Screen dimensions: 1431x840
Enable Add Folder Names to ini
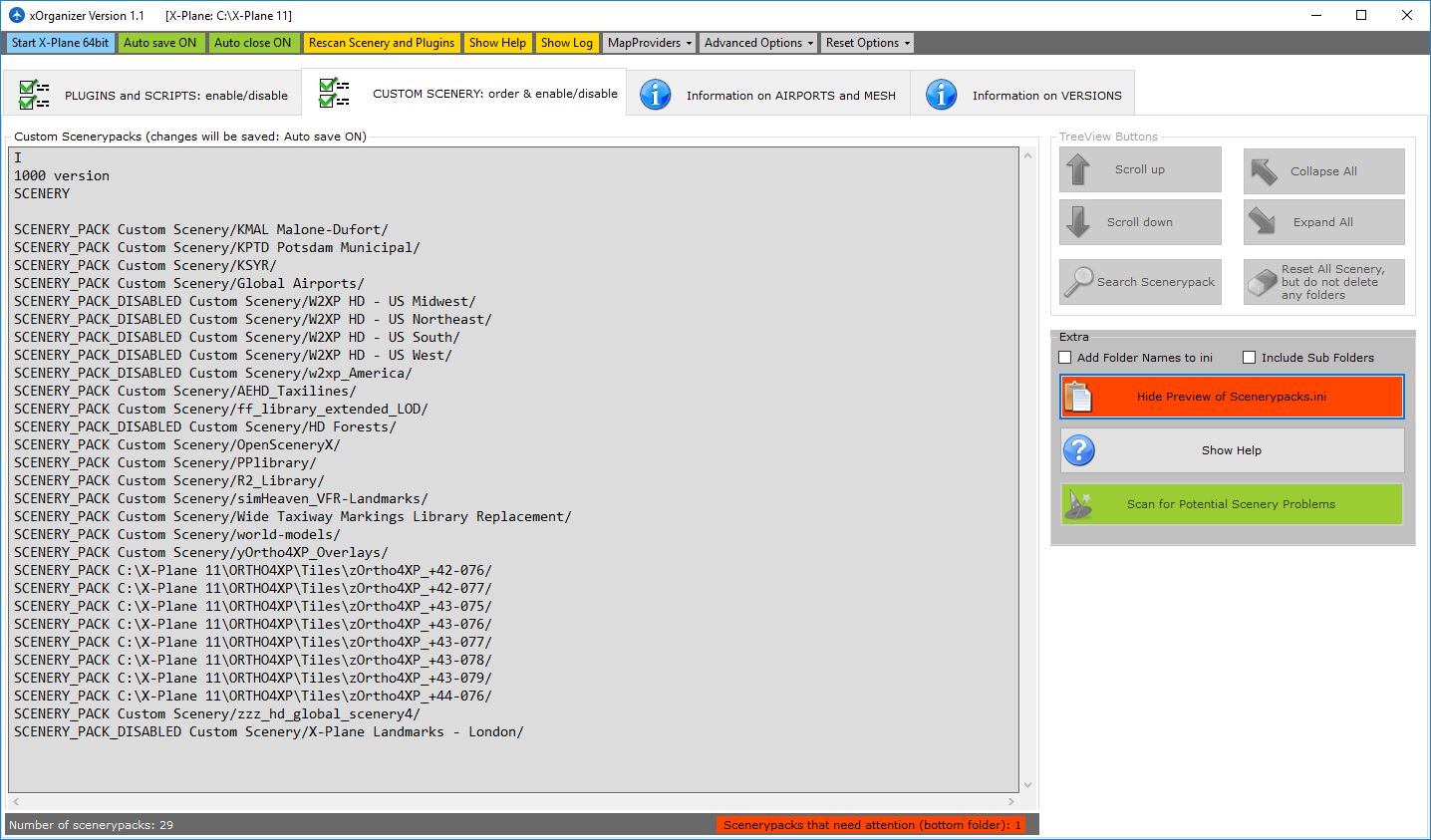point(1065,358)
